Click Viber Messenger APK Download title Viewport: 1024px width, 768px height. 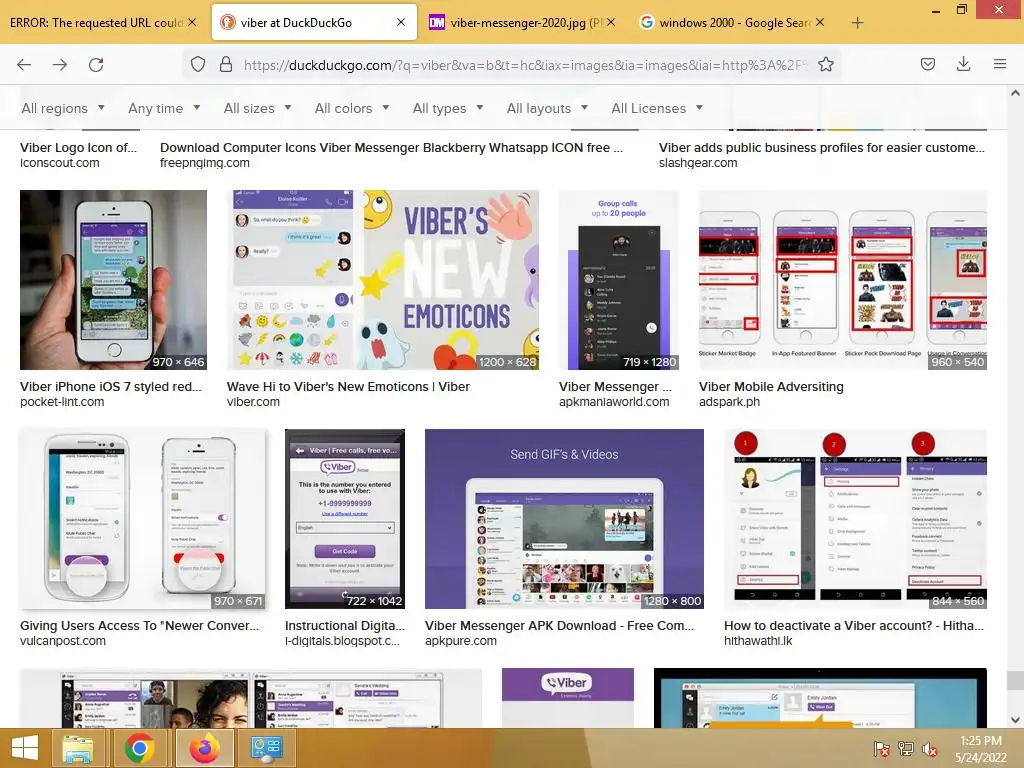(x=560, y=626)
